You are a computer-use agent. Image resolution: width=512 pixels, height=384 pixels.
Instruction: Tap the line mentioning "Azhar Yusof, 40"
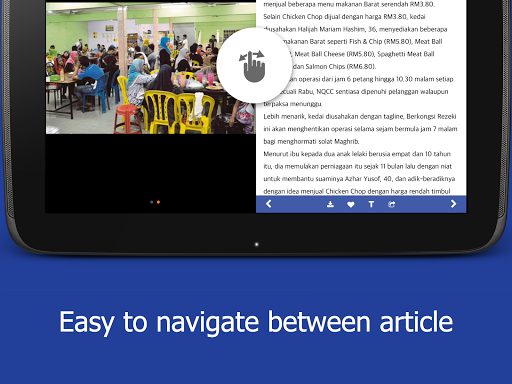tap(359, 179)
